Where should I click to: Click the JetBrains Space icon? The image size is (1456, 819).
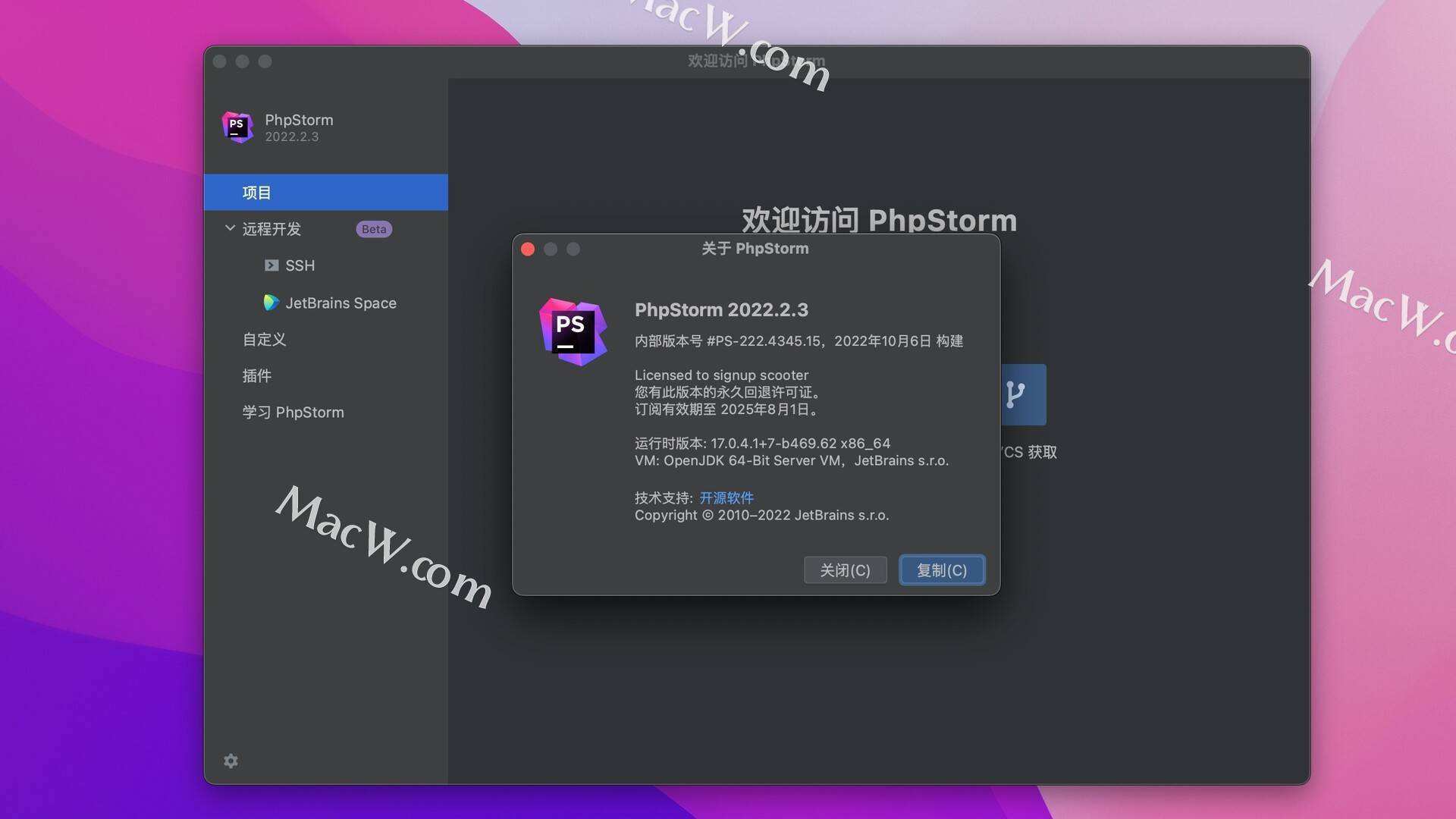271,303
